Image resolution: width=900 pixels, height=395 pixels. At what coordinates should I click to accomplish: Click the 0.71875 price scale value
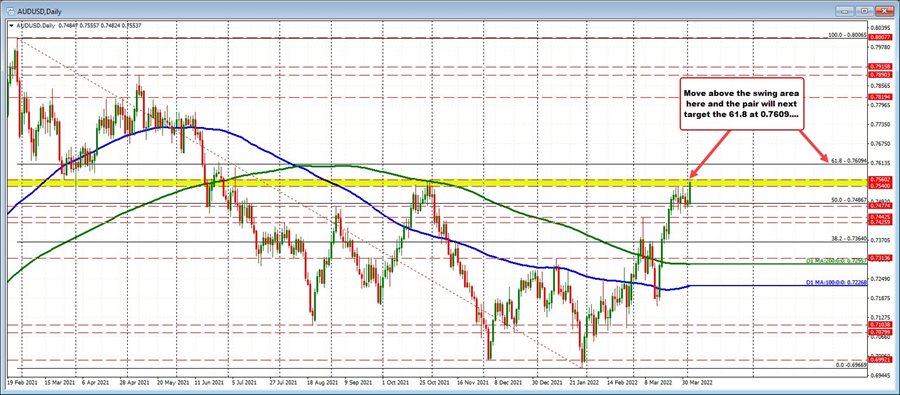pos(879,298)
